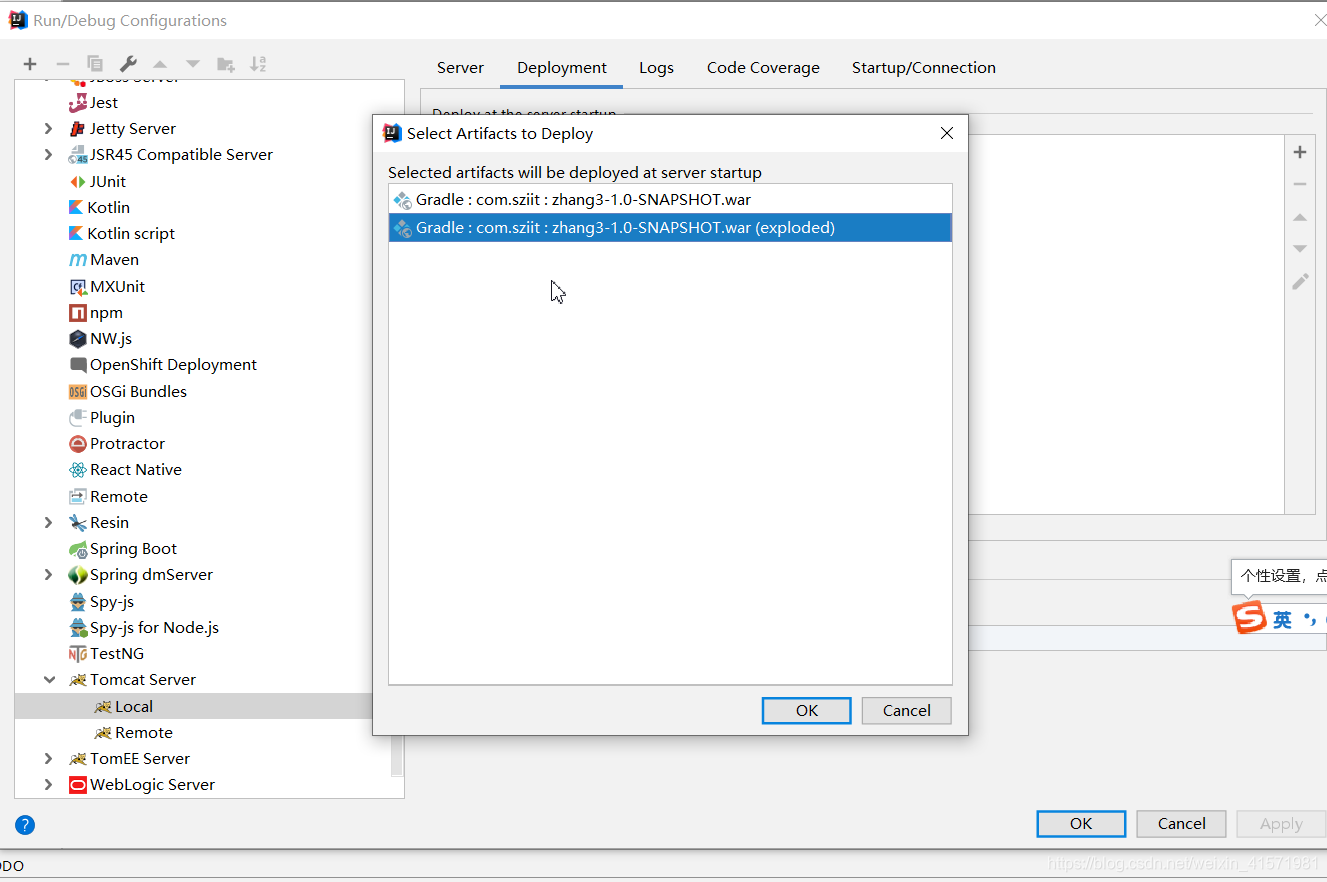1327x882 pixels.
Task: Click the Jest configuration icon
Action: 78,102
